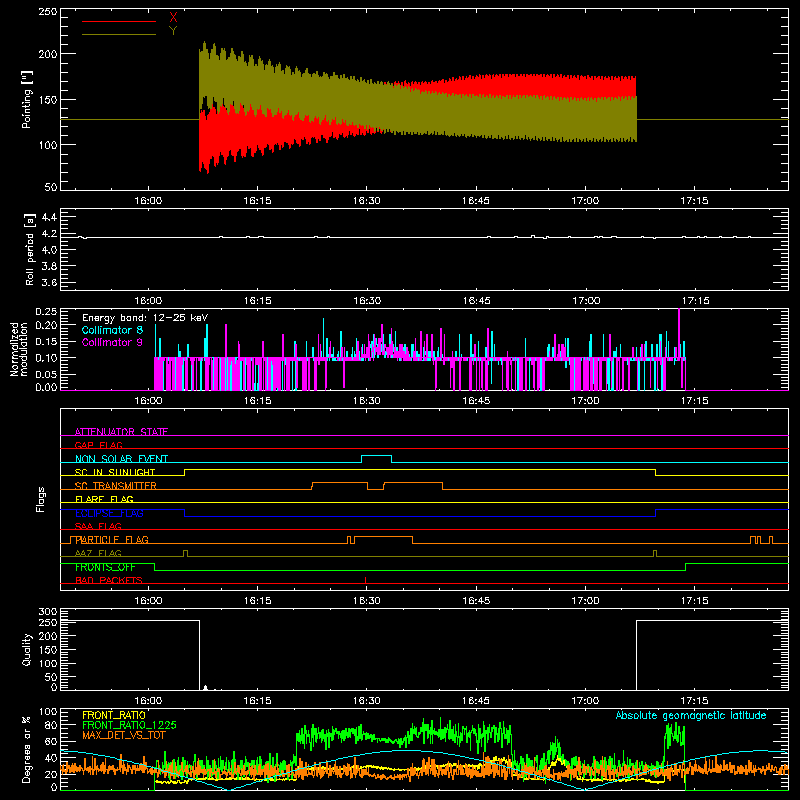Image resolution: width=800 pixels, height=800 pixels.
Task: Click the Pointing axis title
Action: coord(27,99)
